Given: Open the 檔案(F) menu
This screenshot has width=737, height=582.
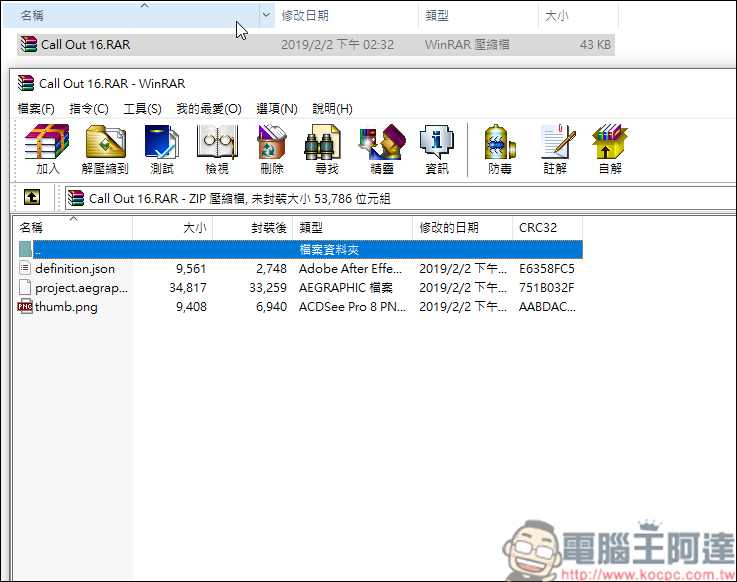Looking at the screenshot, I should click(x=36, y=109).
